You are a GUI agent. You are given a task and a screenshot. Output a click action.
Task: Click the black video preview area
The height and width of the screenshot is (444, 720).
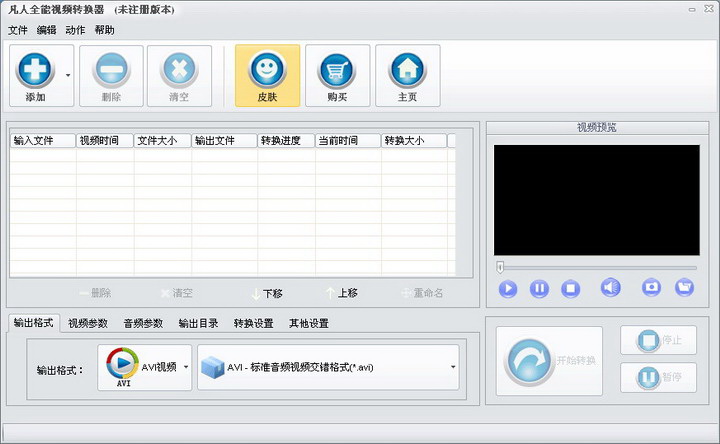click(x=596, y=200)
